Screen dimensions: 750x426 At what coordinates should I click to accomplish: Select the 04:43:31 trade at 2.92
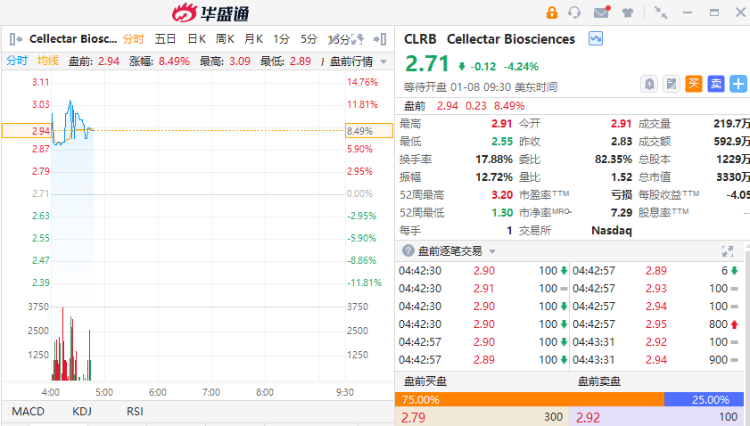pyautogui.click(x=655, y=342)
